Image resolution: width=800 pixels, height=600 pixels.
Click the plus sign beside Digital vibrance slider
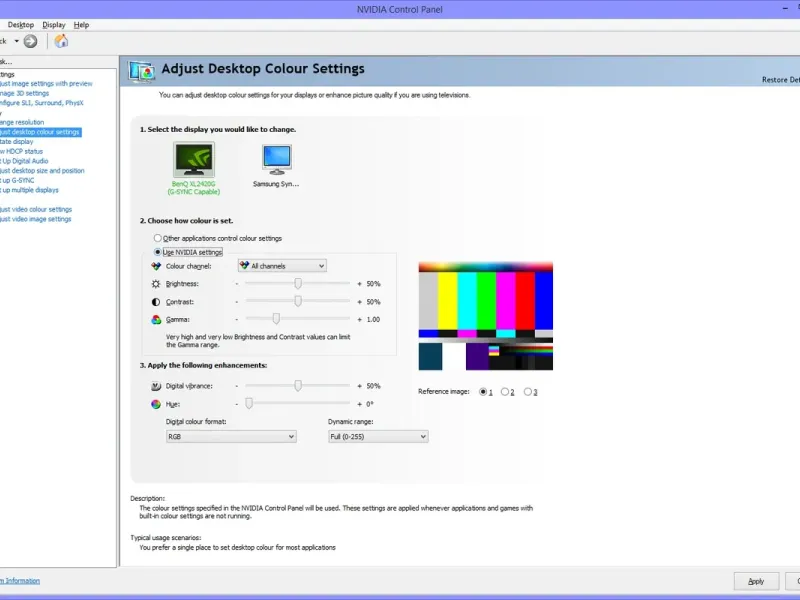[x=359, y=386]
